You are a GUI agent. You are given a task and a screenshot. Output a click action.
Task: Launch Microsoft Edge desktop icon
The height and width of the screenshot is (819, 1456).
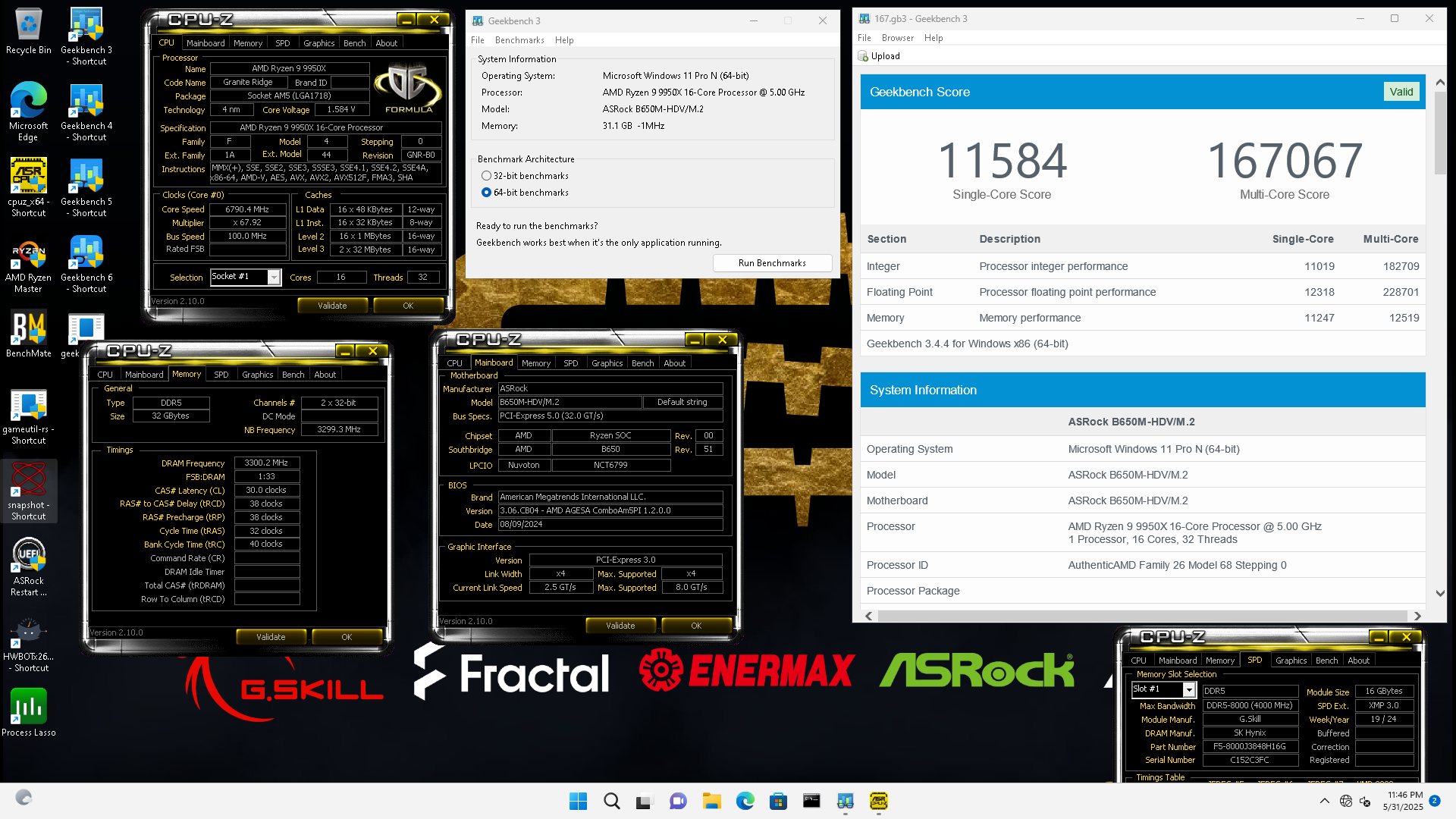[29, 112]
